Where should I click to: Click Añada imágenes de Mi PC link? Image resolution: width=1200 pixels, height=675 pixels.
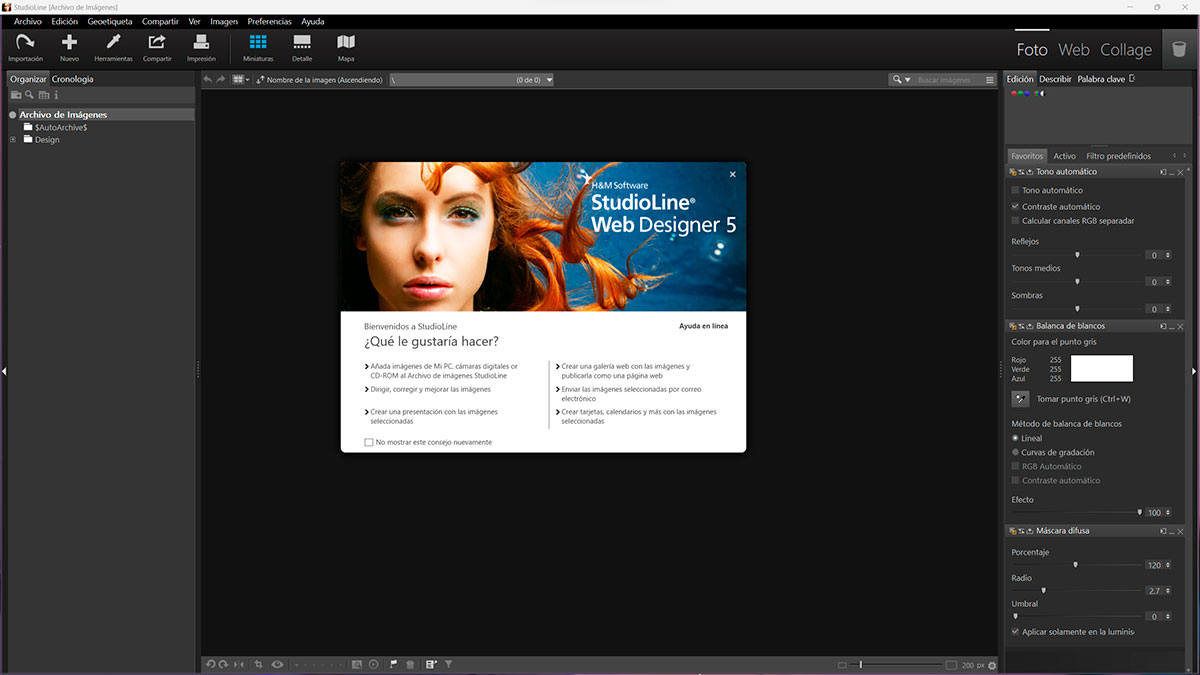click(442, 371)
